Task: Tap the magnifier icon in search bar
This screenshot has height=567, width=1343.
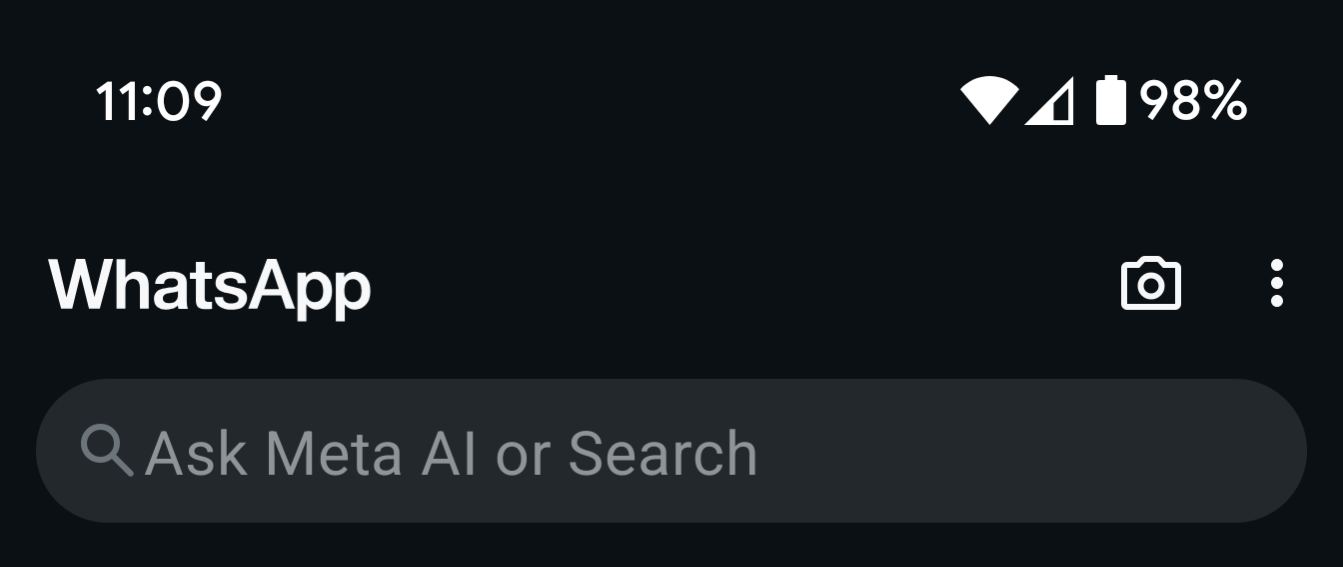Action: point(106,450)
